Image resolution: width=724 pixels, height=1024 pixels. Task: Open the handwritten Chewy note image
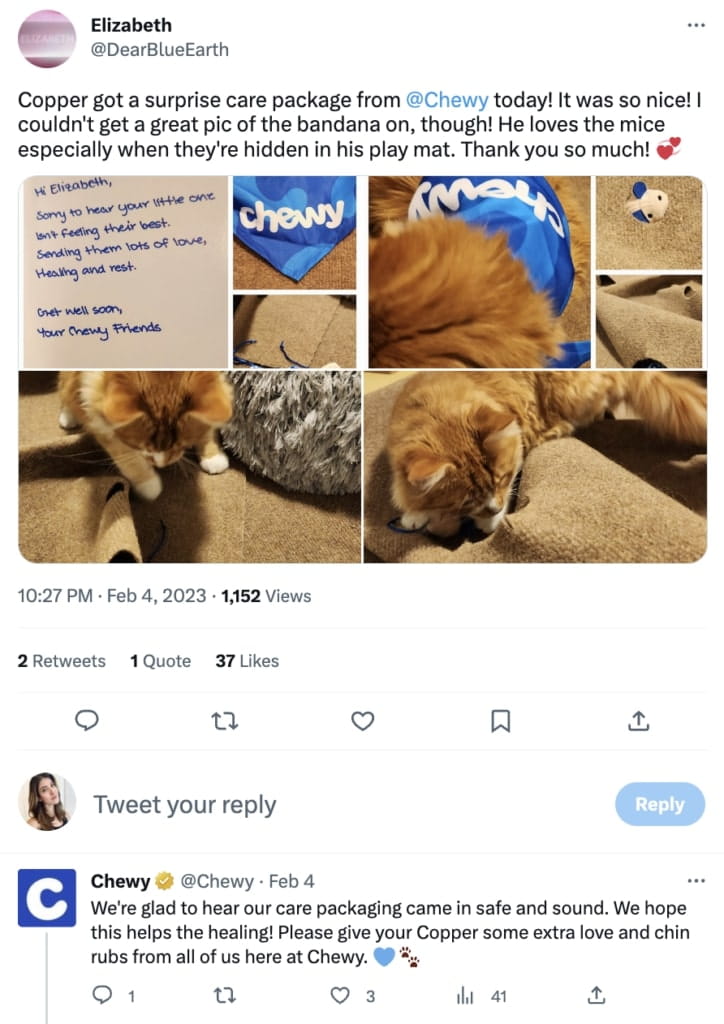pyautogui.click(x=125, y=270)
